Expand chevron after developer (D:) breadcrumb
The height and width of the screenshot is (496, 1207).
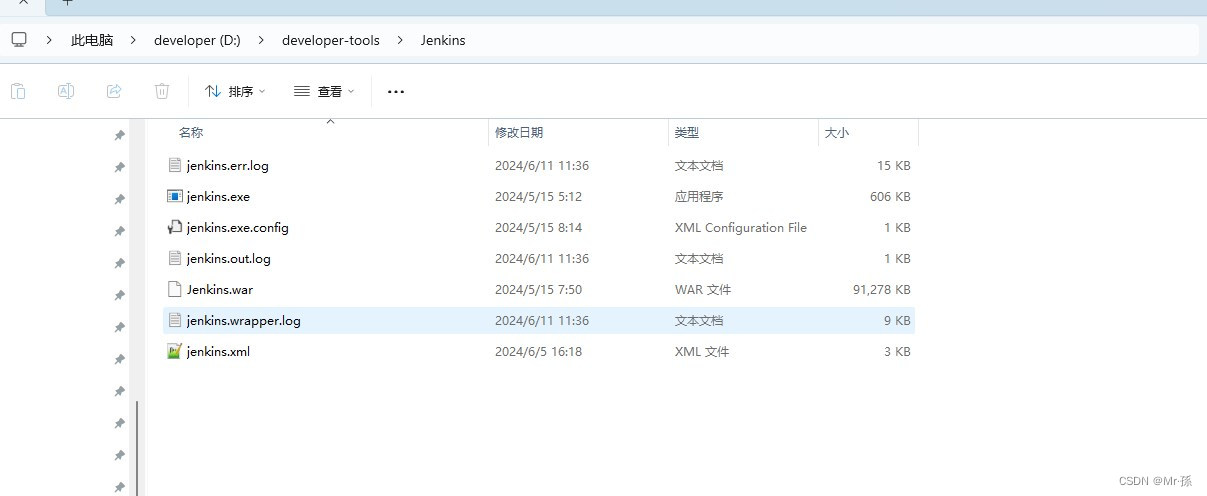click(262, 40)
